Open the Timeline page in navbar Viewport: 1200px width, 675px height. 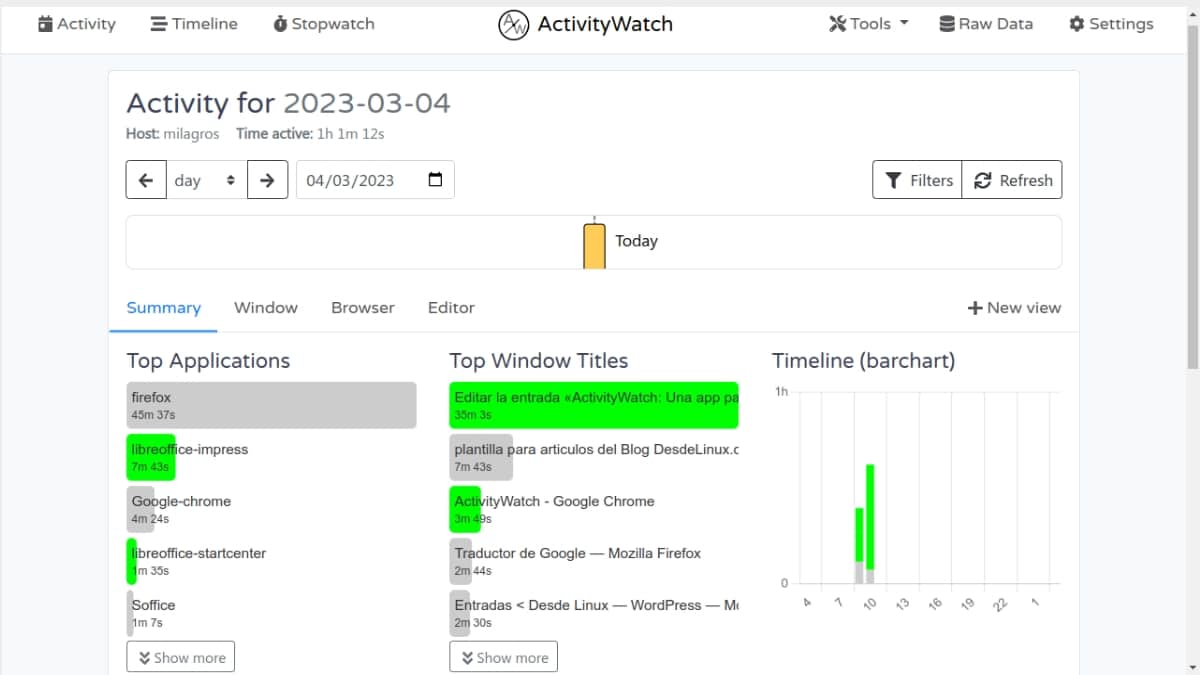pyautogui.click(x=194, y=24)
